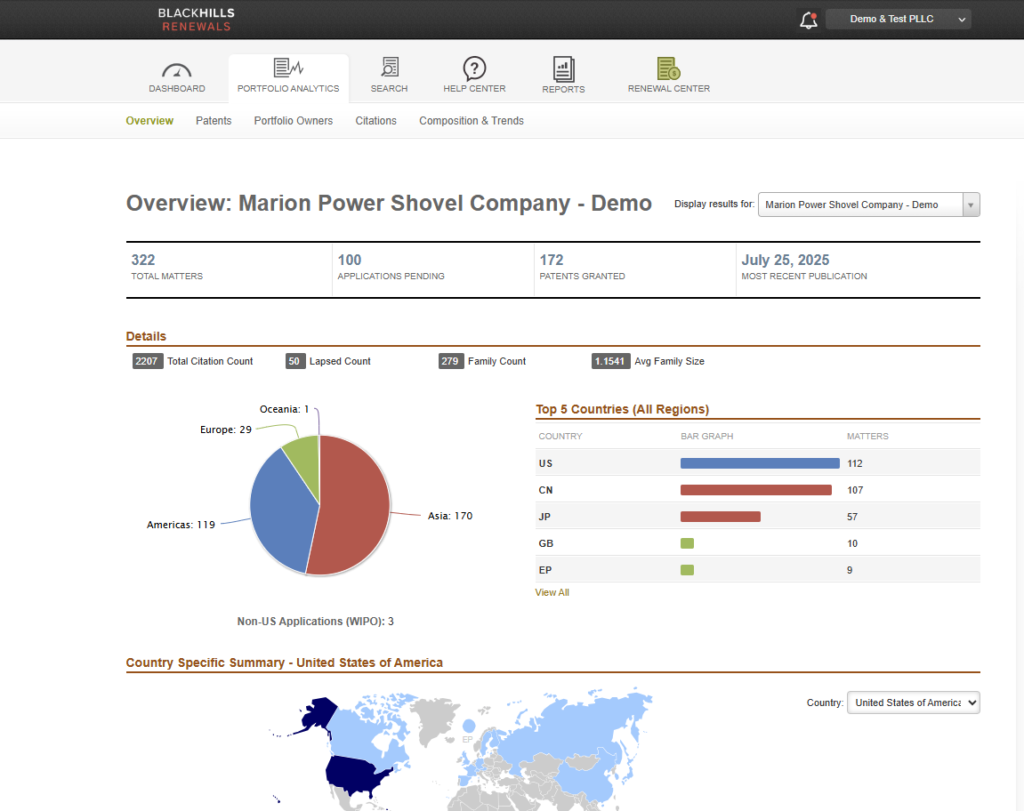Open the Reports document icon
The image size is (1024, 811).
point(564,69)
